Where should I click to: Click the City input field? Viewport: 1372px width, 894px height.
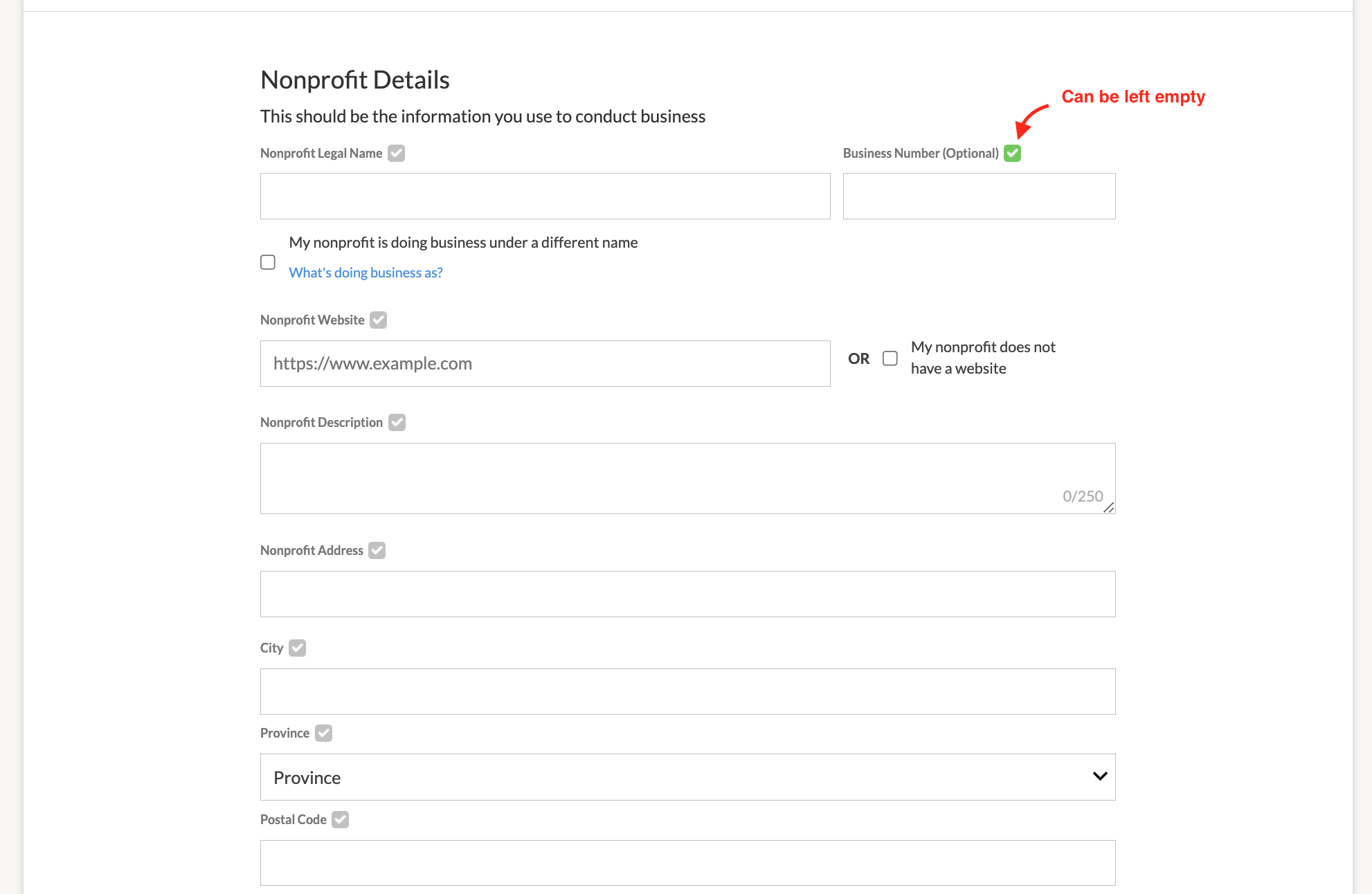[x=687, y=691]
